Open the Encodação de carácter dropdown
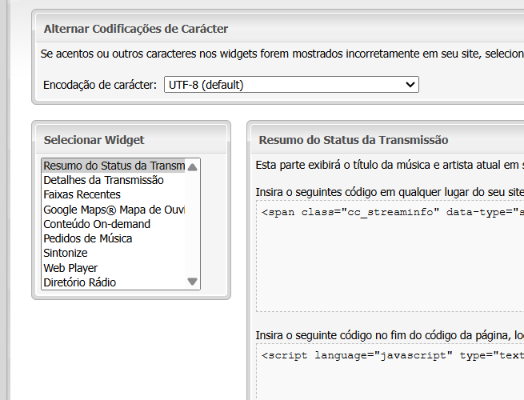This screenshot has width=524, height=400. click(x=291, y=85)
